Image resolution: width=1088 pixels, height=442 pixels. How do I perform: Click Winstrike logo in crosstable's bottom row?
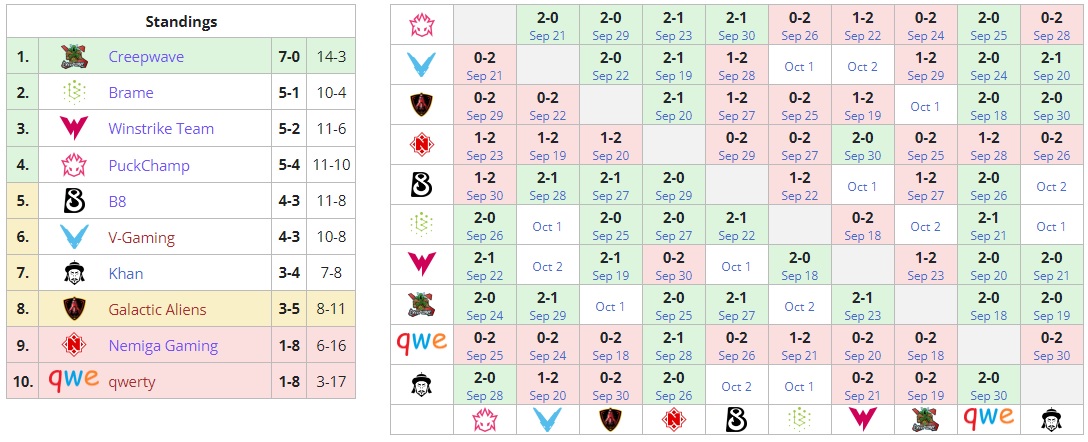pos(863,419)
